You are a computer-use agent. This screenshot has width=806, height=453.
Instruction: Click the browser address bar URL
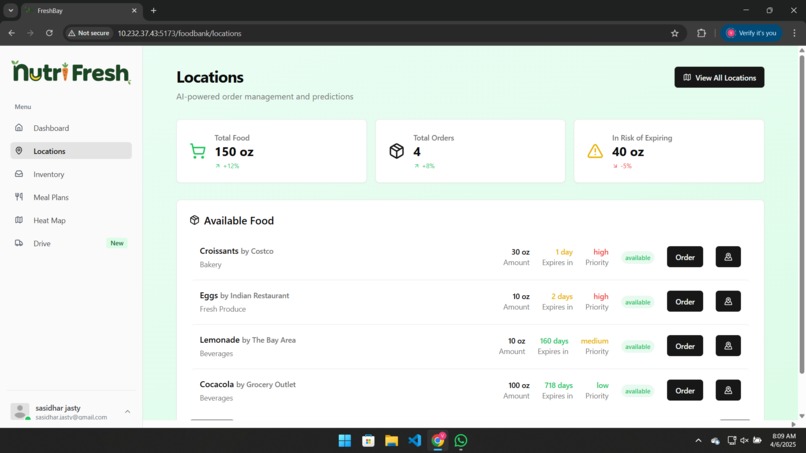tap(179, 33)
